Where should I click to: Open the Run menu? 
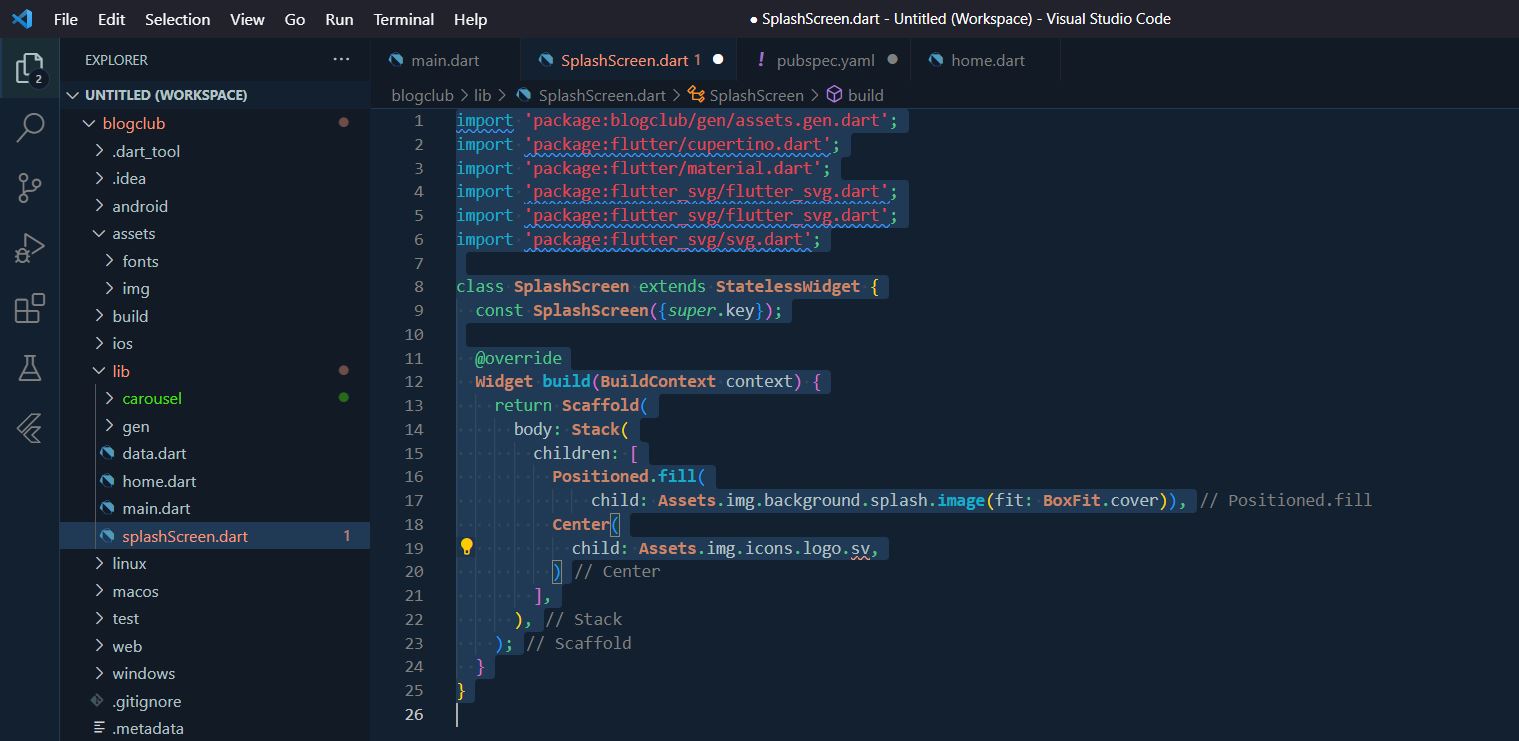click(339, 19)
